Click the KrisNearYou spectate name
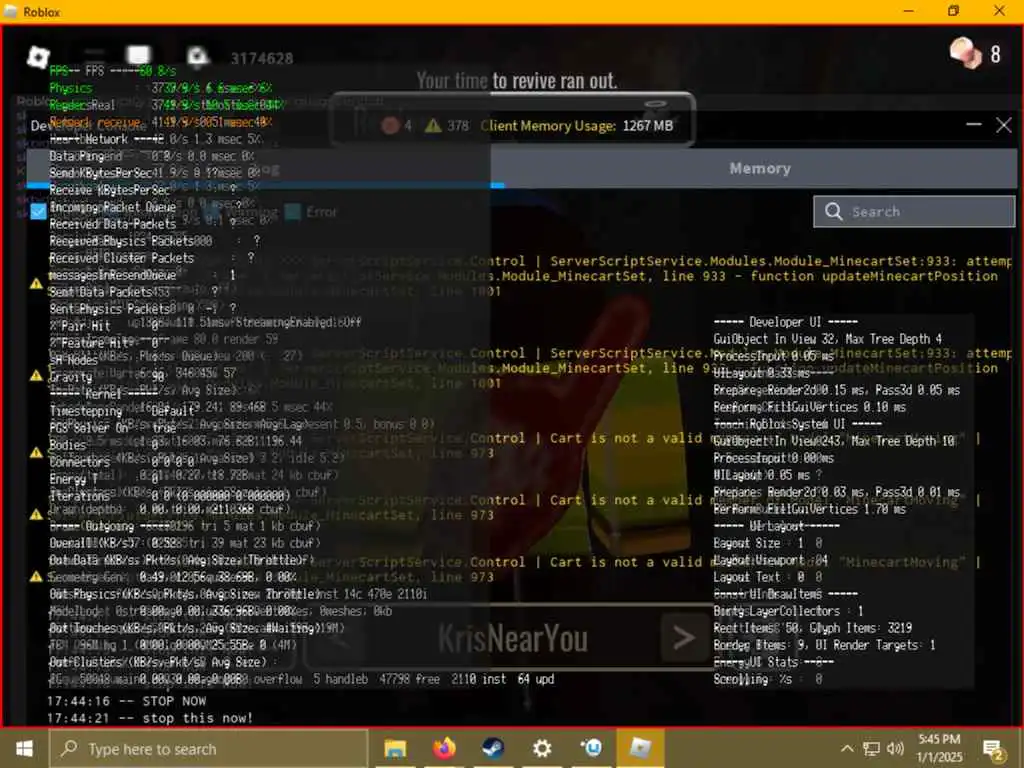The height and width of the screenshot is (768, 1024). 513,638
